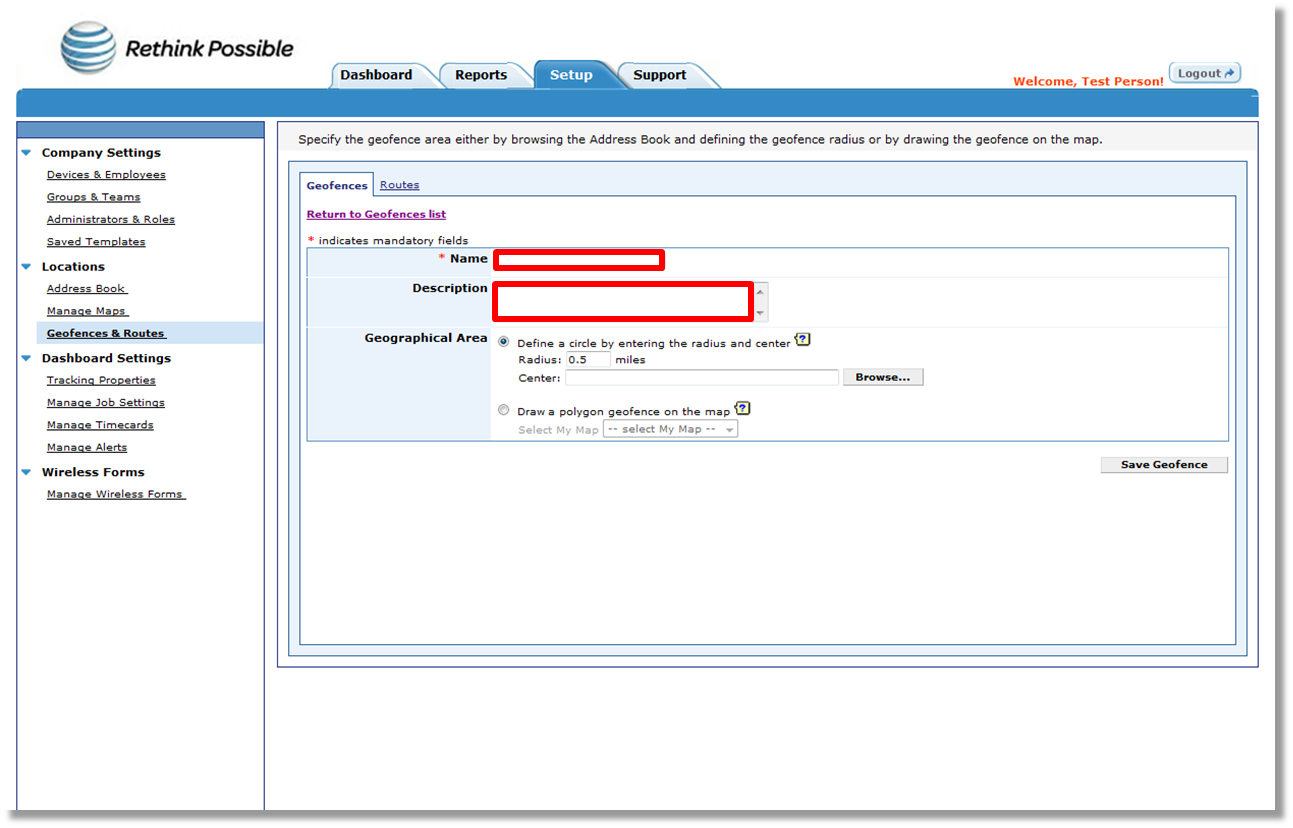Open help icon for circle geofence

point(802,340)
